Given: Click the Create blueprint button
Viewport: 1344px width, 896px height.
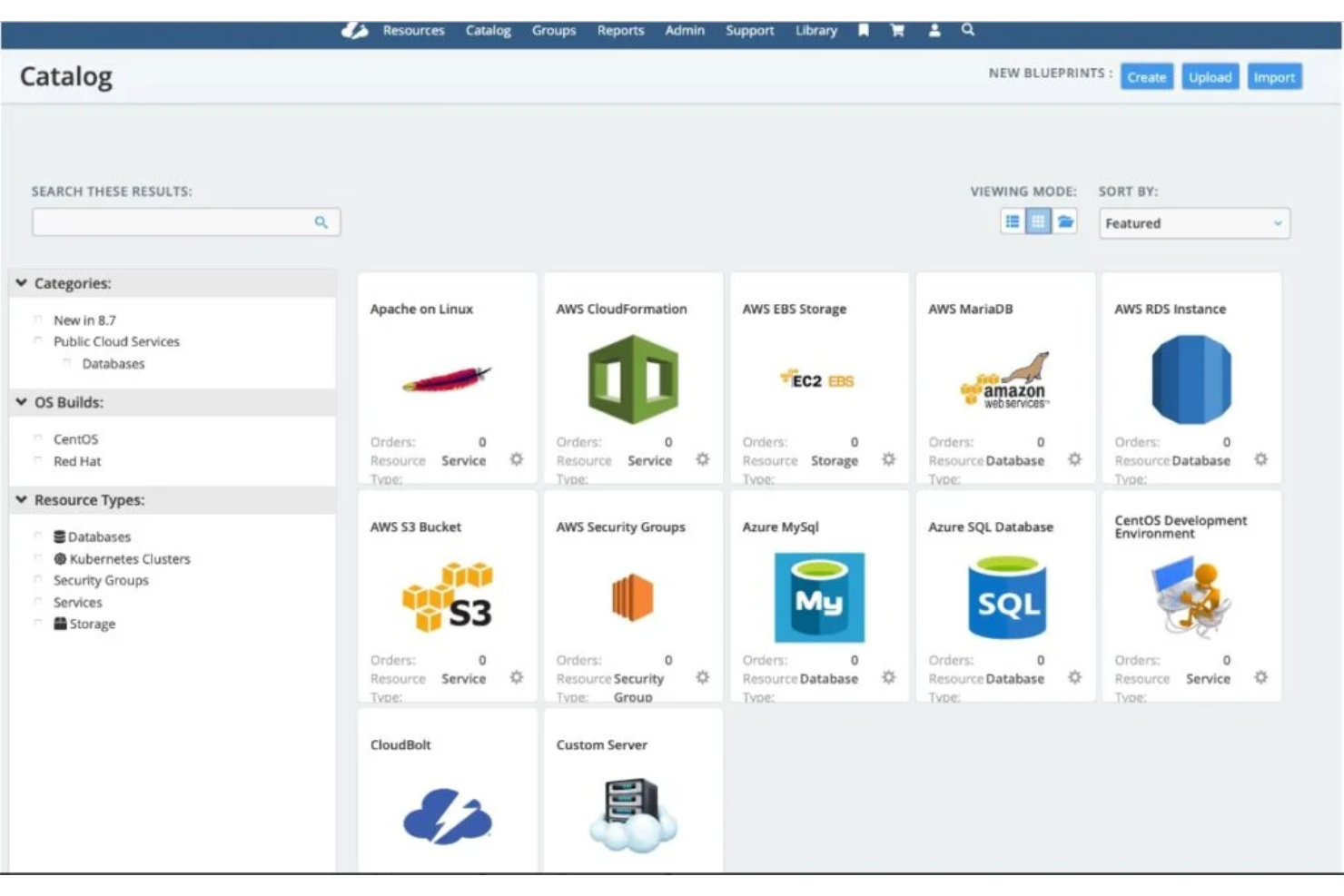Looking at the screenshot, I should 1147,77.
